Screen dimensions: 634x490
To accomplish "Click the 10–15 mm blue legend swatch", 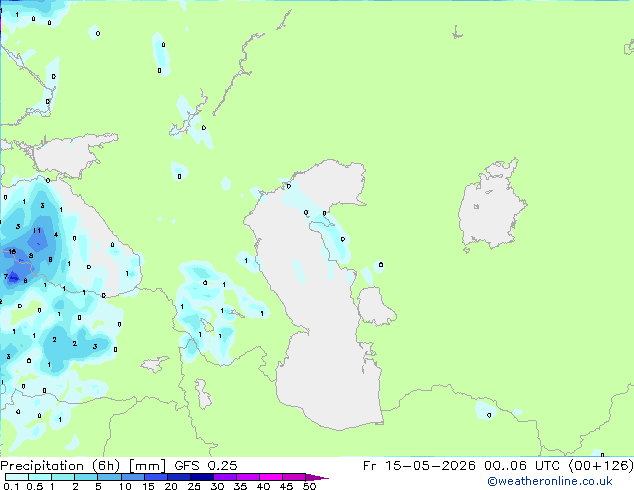I will [133, 477].
